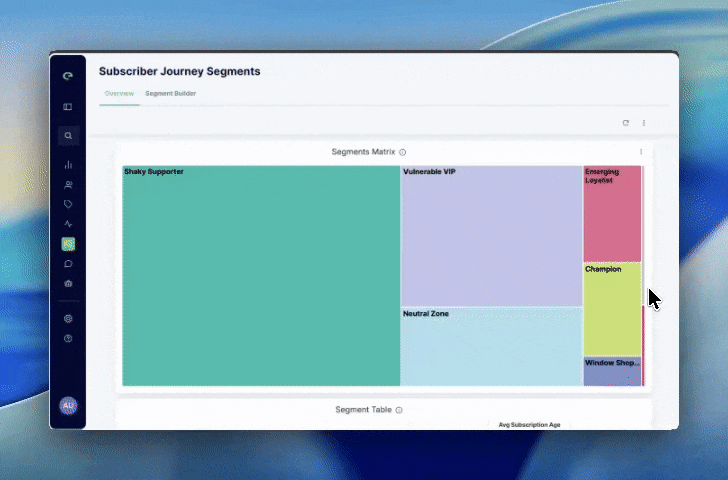
Task: Click the chat bubble icon in the sidebar
Action: click(x=68, y=264)
